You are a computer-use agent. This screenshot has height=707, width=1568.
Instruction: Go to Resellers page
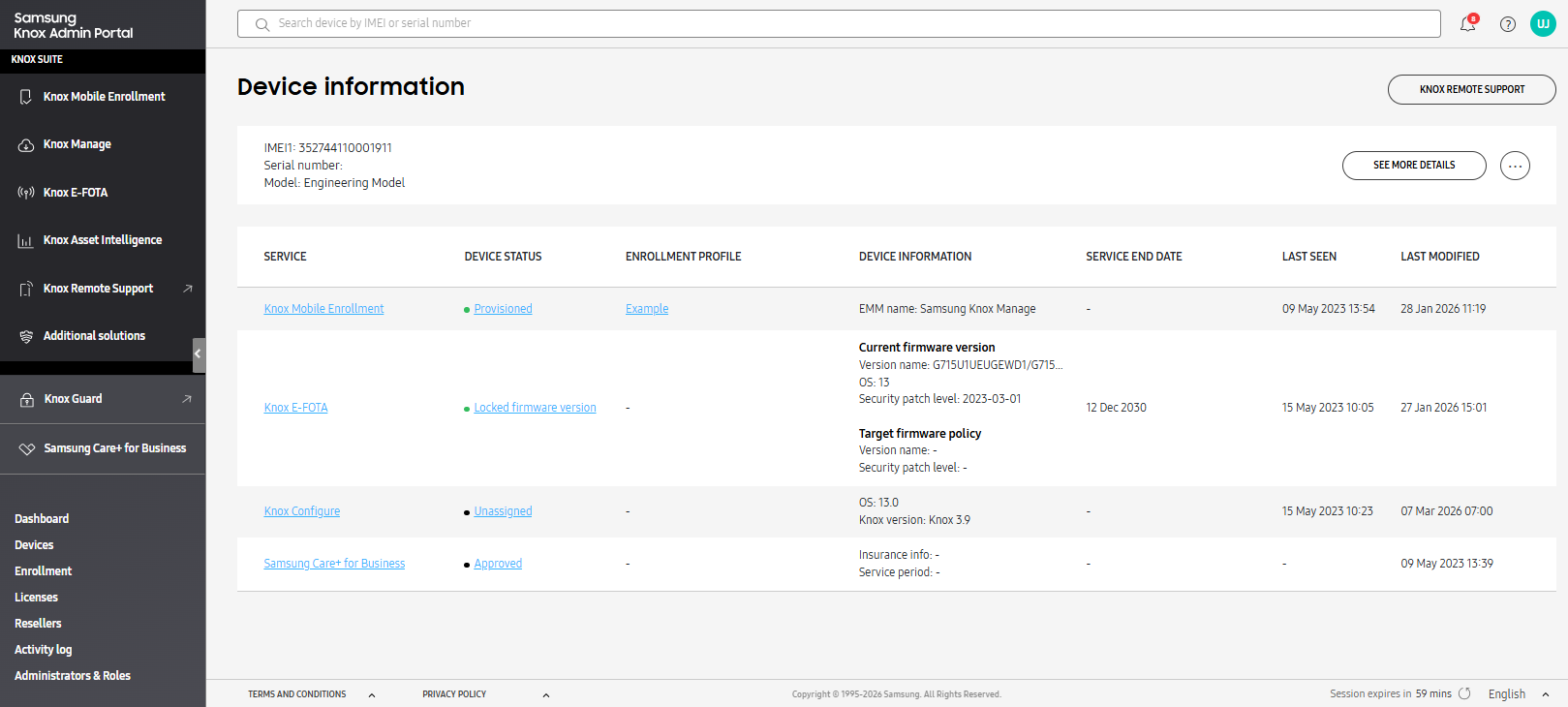pyautogui.click(x=38, y=624)
